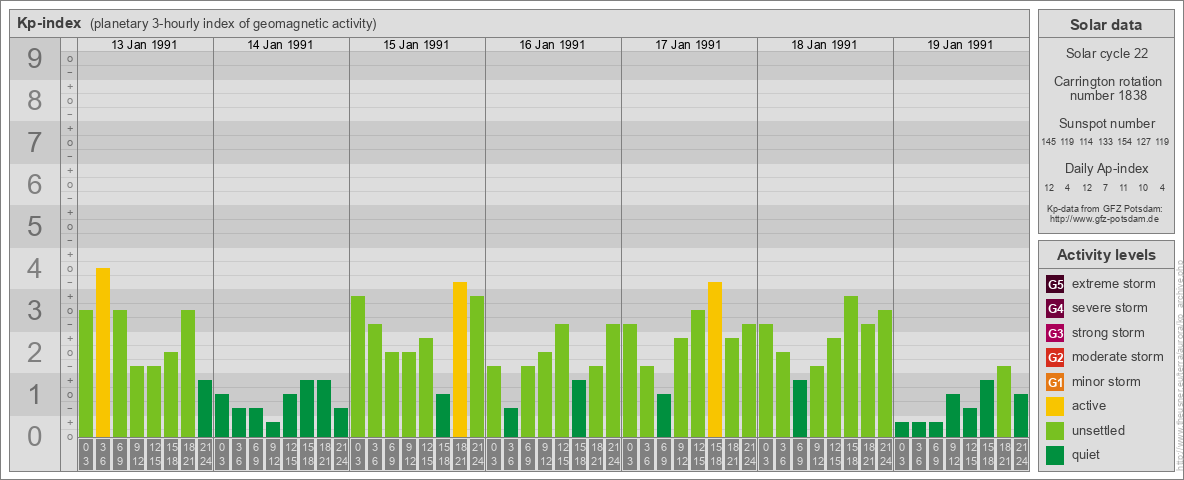This screenshot has height=480, width=1184.
Task: Click the Kp scale number 0
Action: tap(35, 436)
